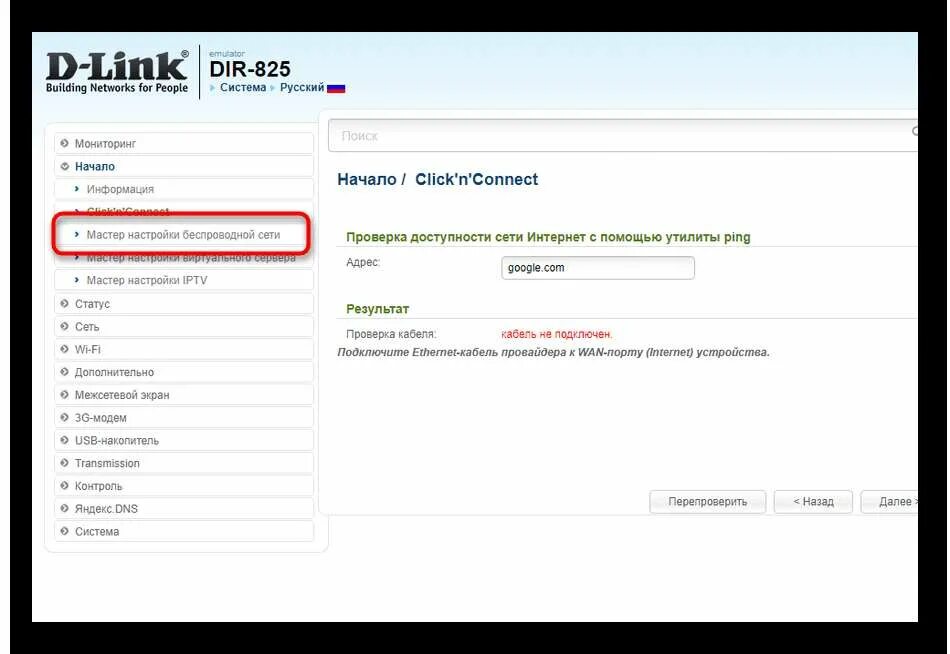Click the Перепроверить button
This screenshot has height=654, width=950.
[x=708, y=502]
